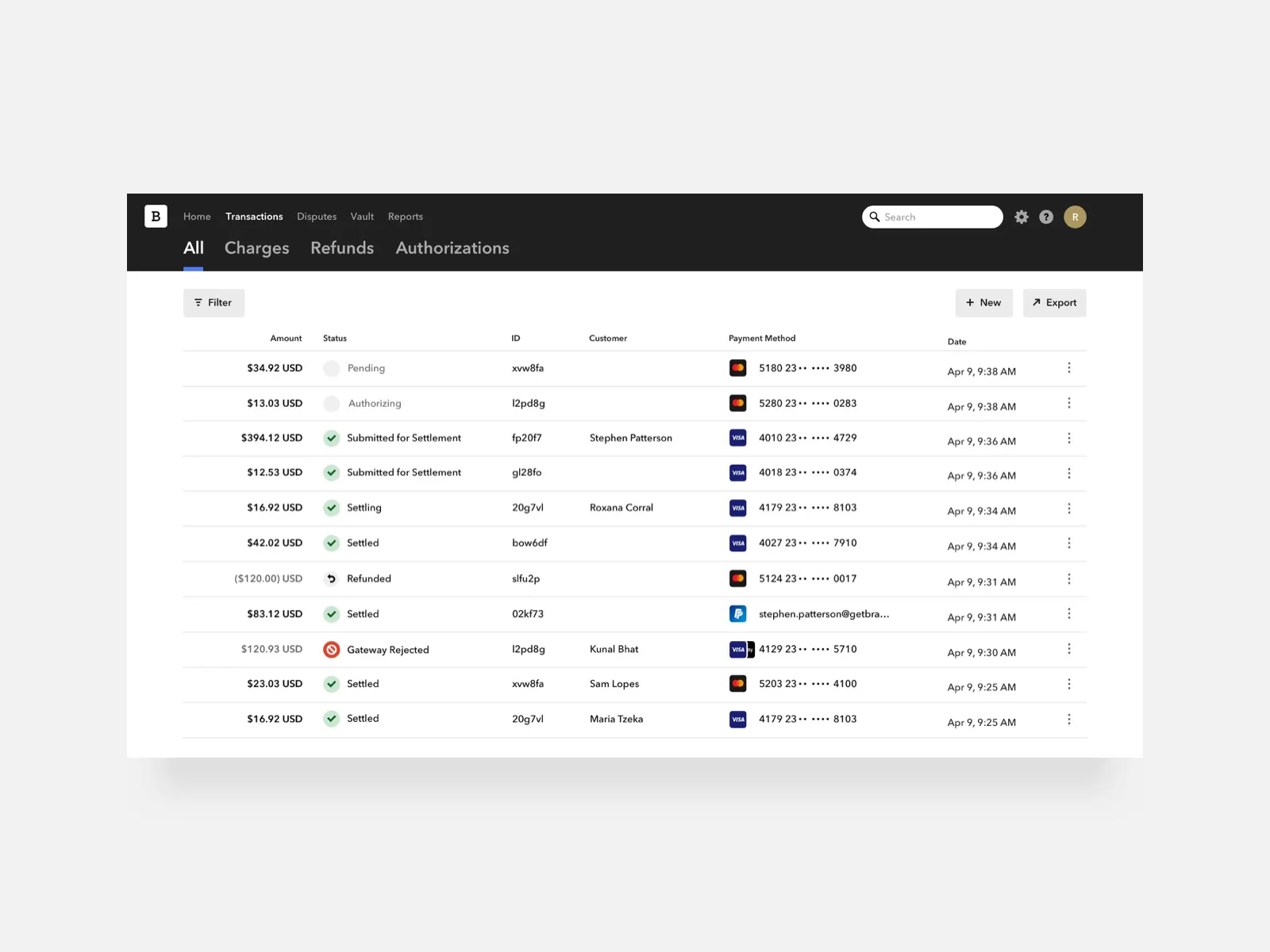Click the New button to create a transaction
The width and height of the screenshot is (1270, 952).
coord(983,302)
